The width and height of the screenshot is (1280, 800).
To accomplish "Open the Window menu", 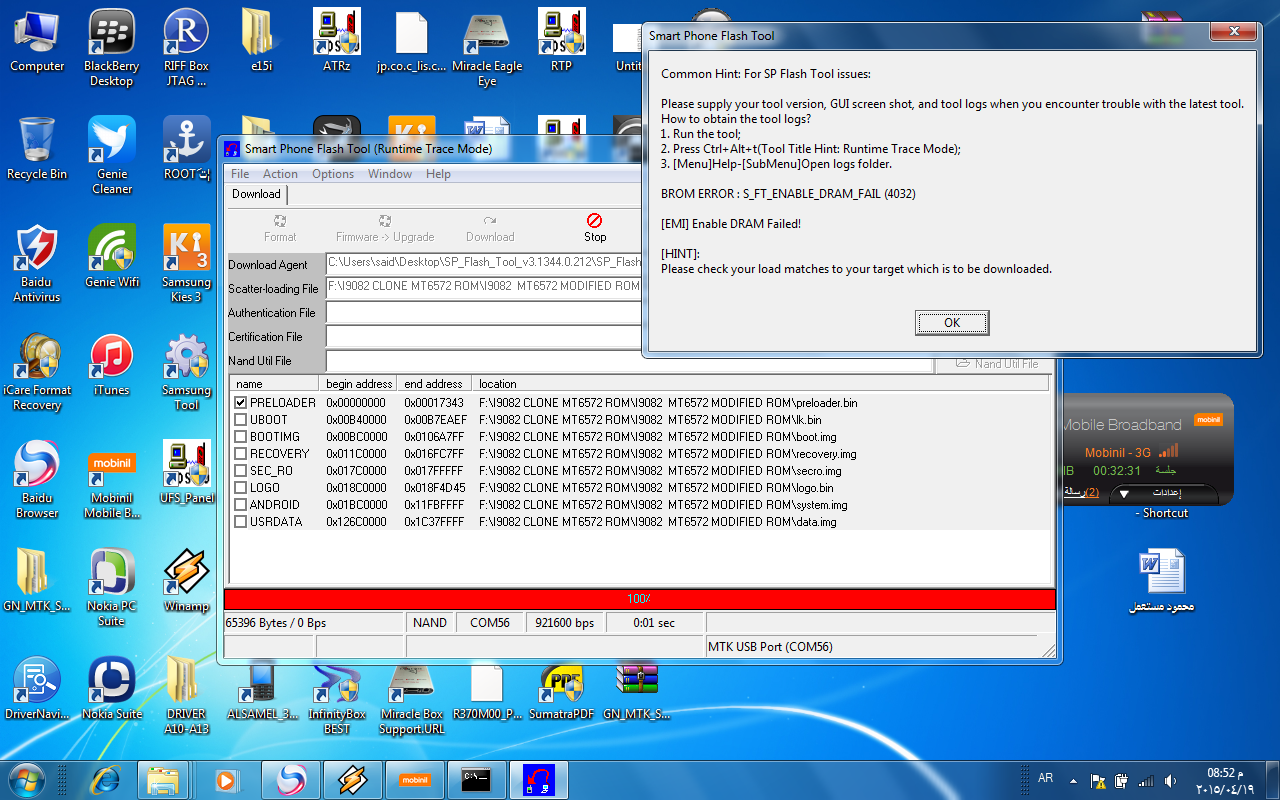I will coord(390,174).
